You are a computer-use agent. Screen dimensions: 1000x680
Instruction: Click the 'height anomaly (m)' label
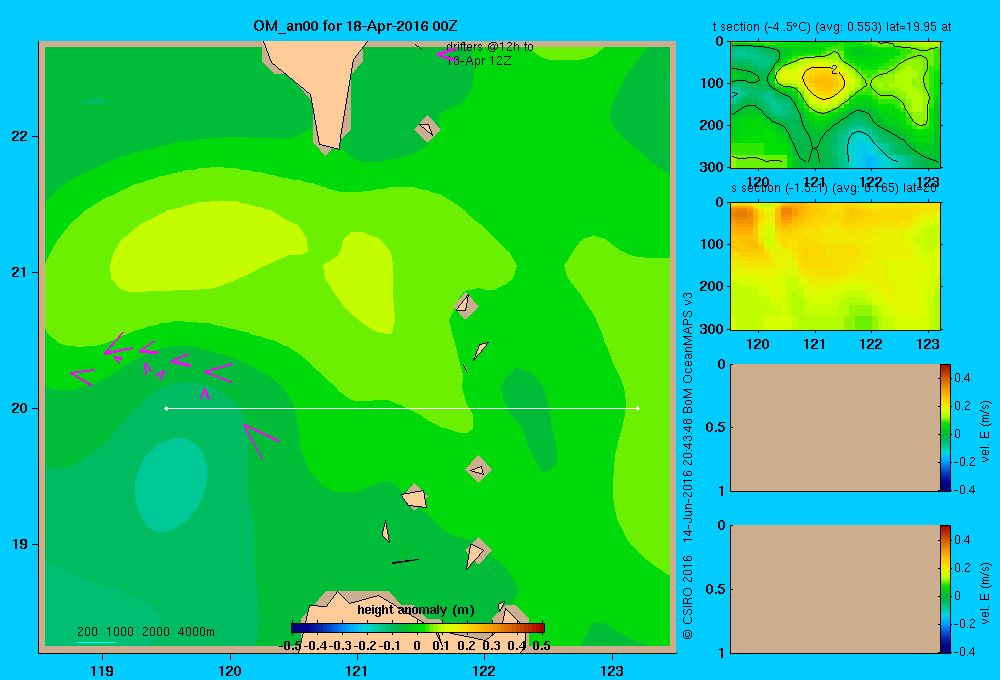point(416,610)
